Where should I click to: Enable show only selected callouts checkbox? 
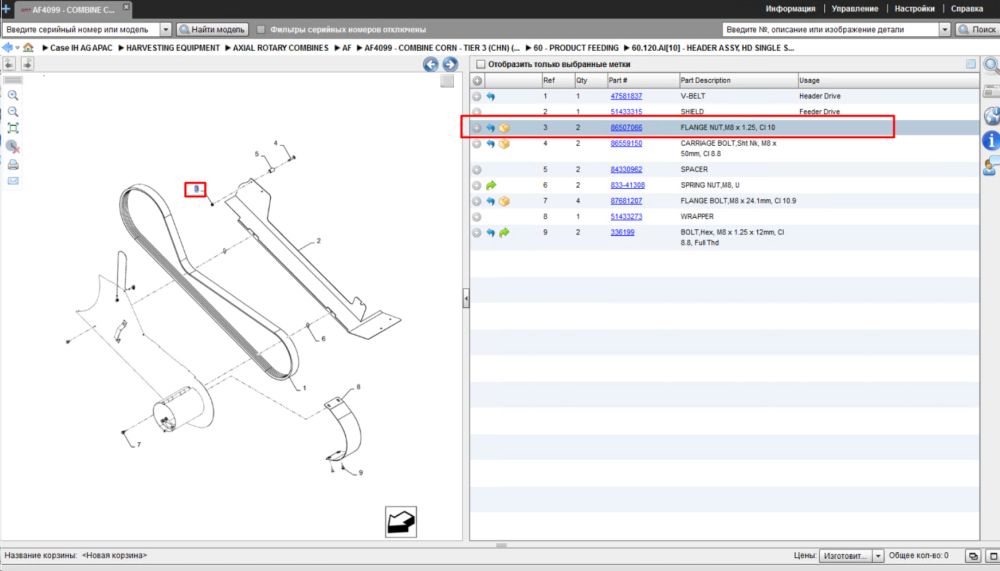pyautogui.click(x=481, y=64)
